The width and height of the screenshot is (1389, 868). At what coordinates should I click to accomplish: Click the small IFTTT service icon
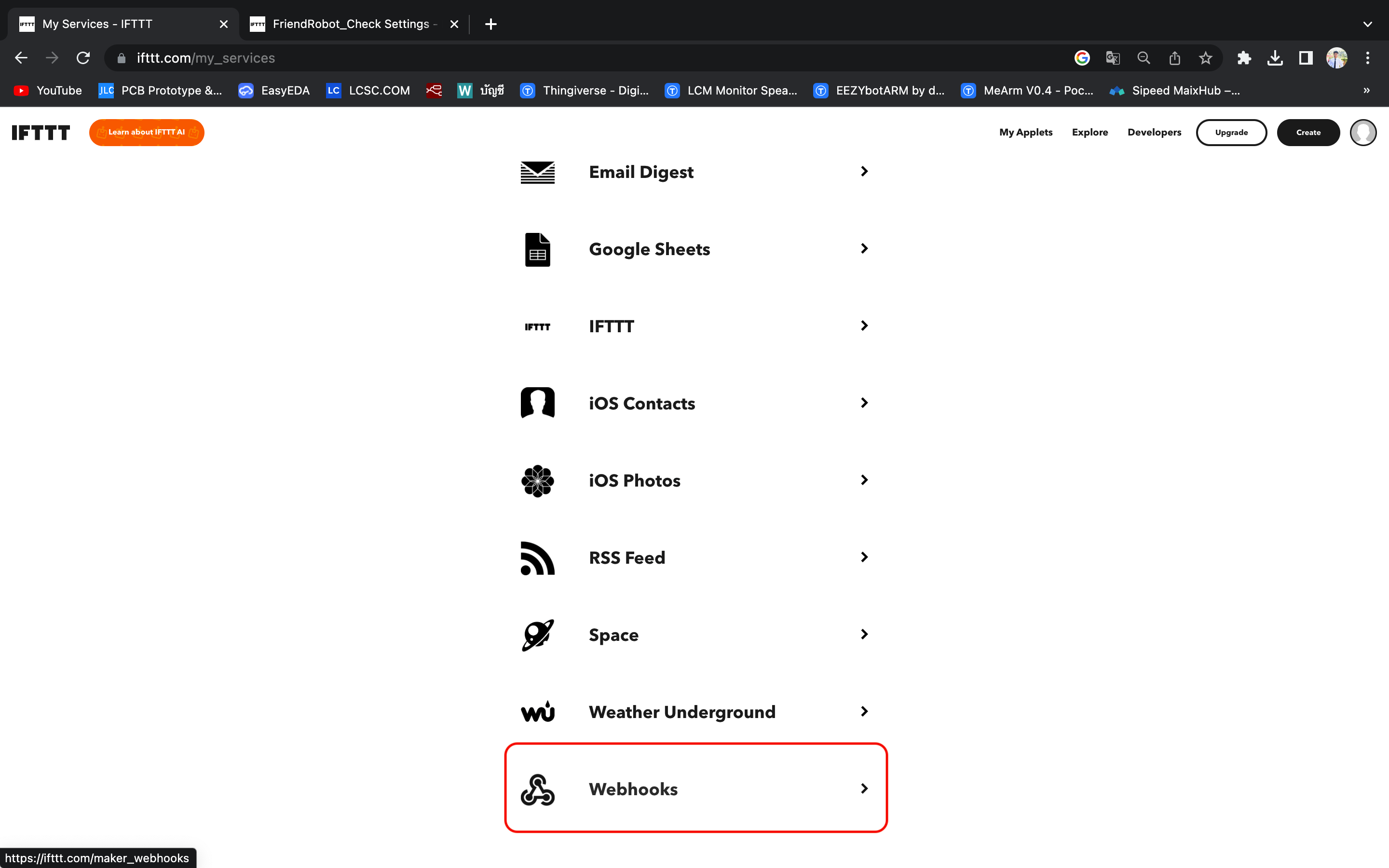(537, 326)
